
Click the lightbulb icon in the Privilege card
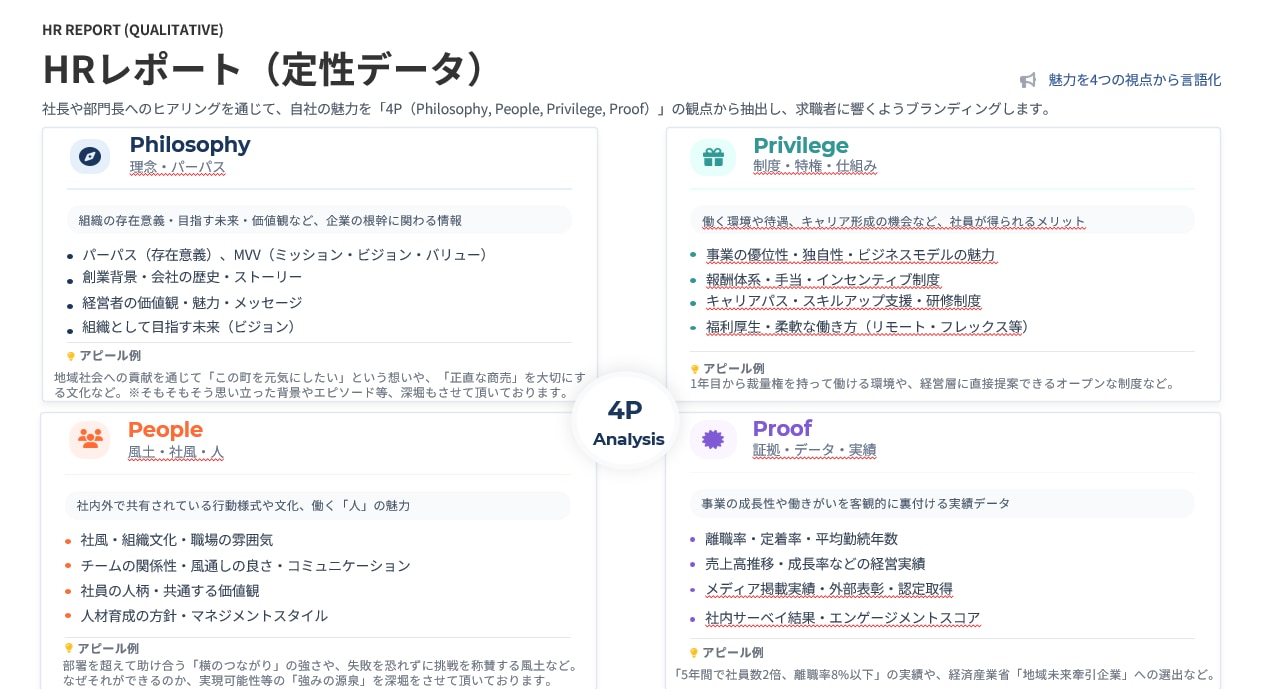coord(695,369)
